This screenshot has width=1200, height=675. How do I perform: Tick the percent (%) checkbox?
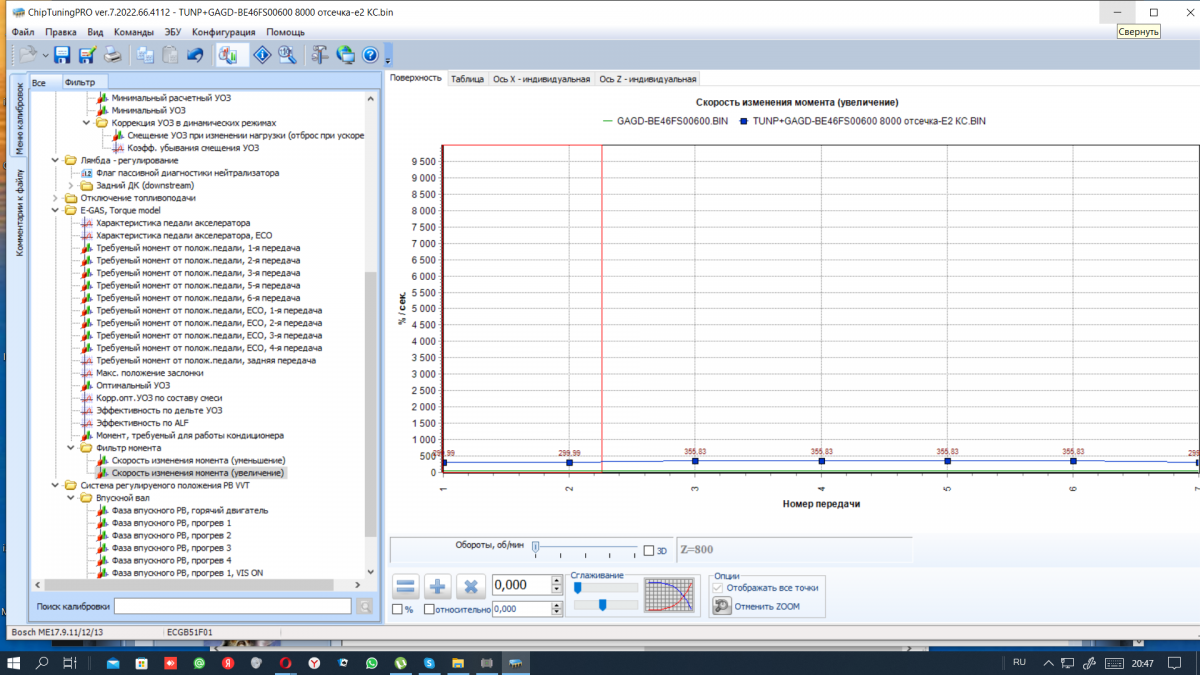pos(397,609)
